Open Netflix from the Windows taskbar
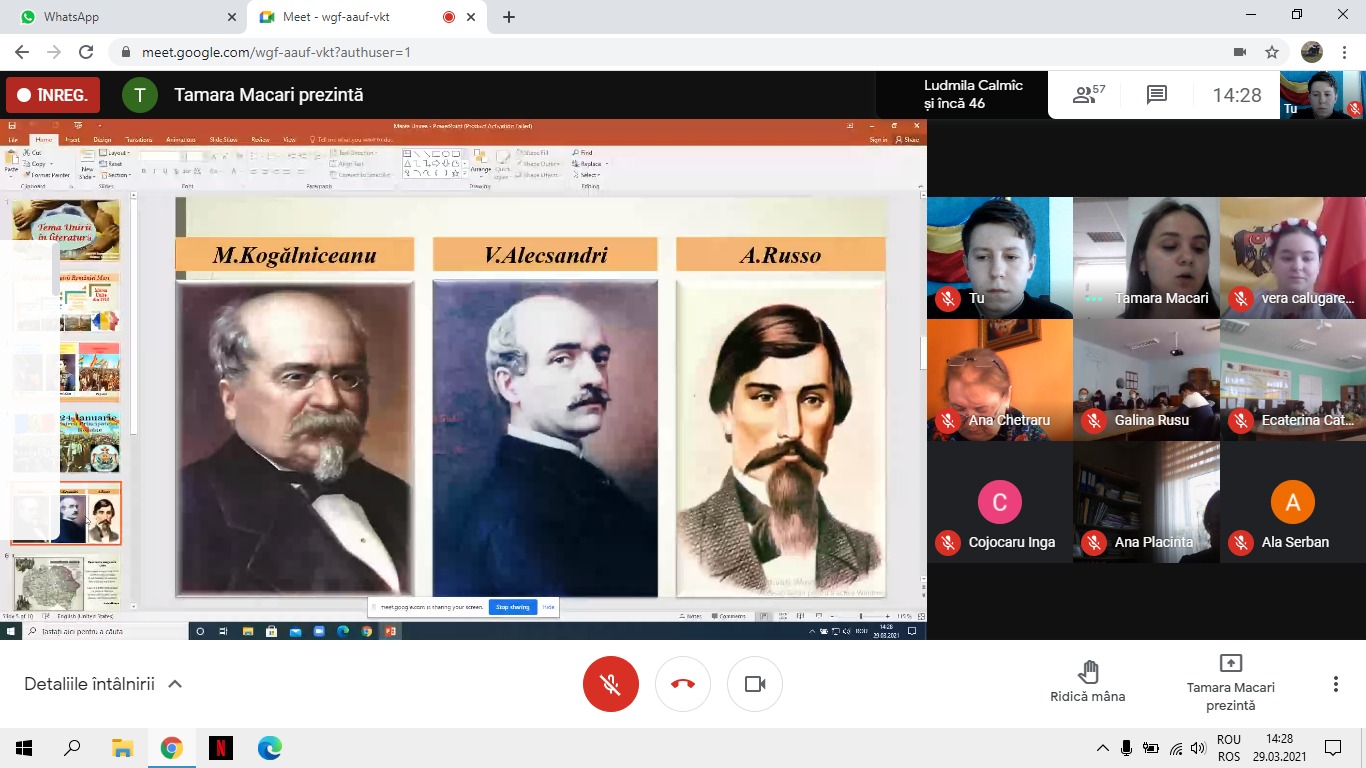The image size is (1366, 768). pos(221,747)
